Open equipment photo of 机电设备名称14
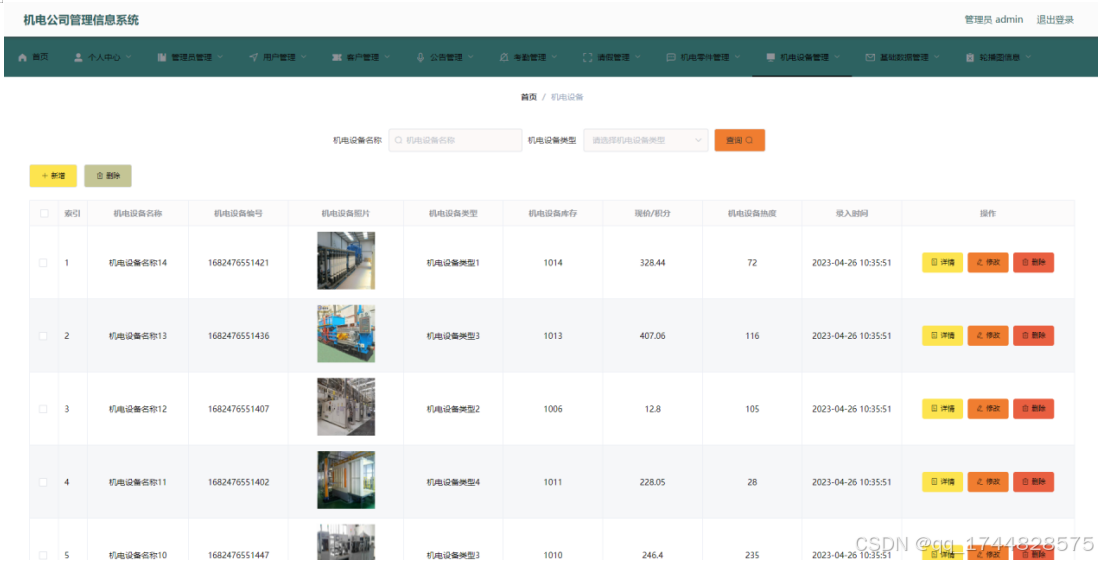Screen dimensions: 1098x561 point(346,261)
